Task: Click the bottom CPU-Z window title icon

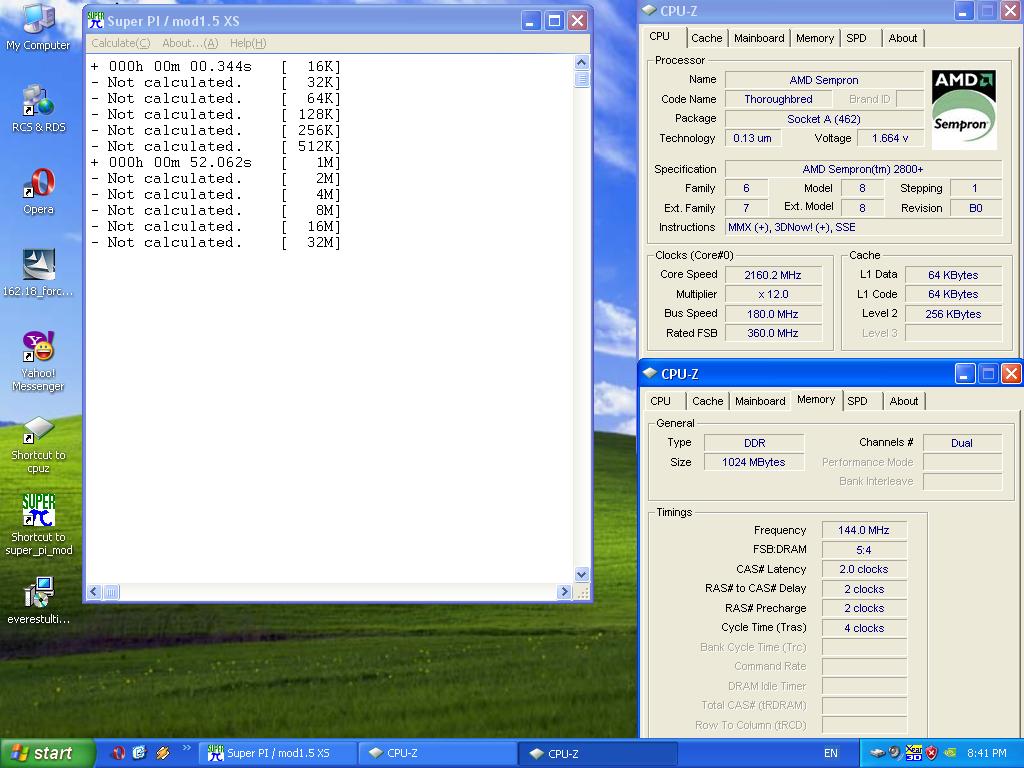Action: click(x=650, y=374)
